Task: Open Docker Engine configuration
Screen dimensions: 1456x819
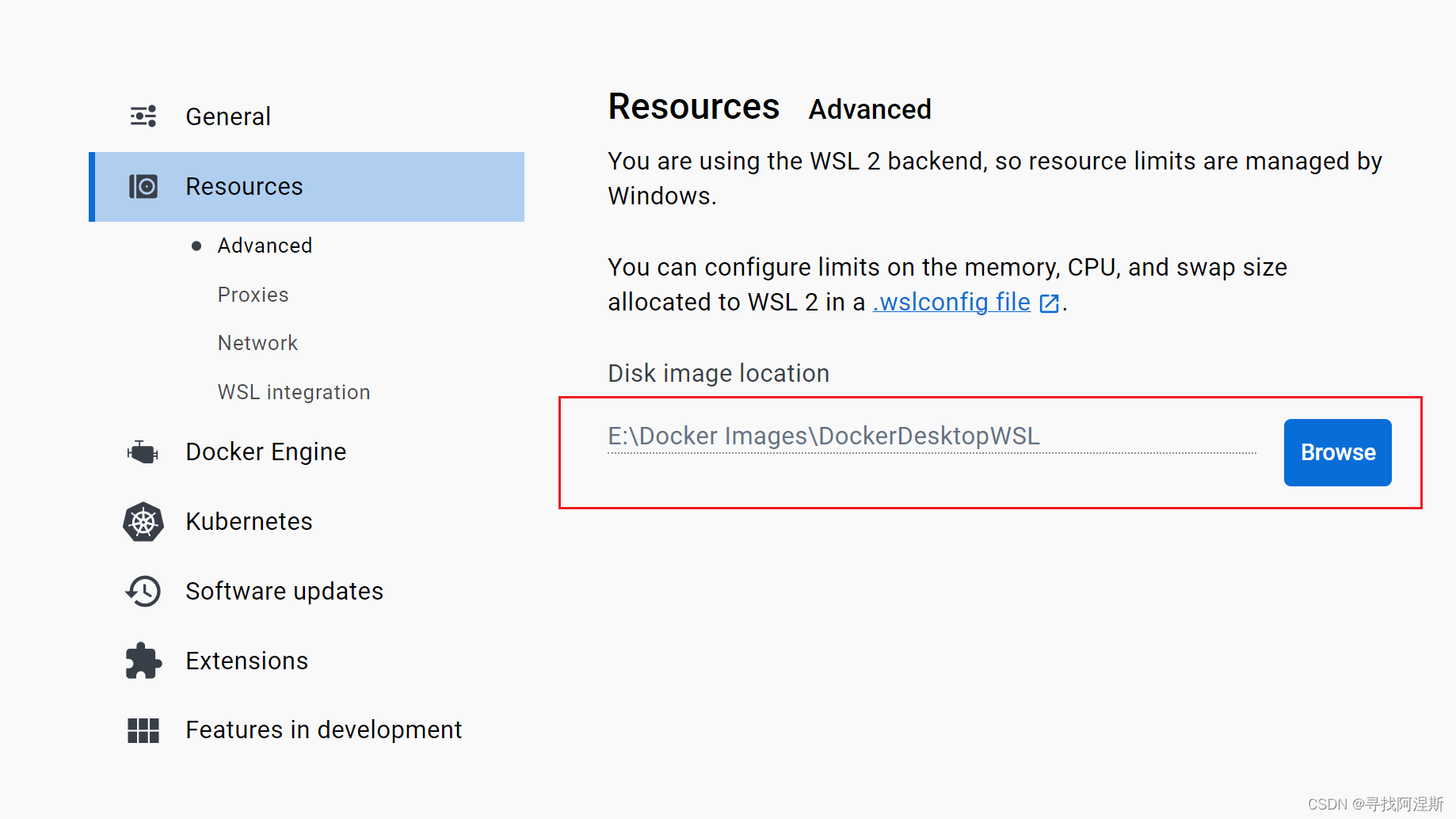Action: click(265, 451)
